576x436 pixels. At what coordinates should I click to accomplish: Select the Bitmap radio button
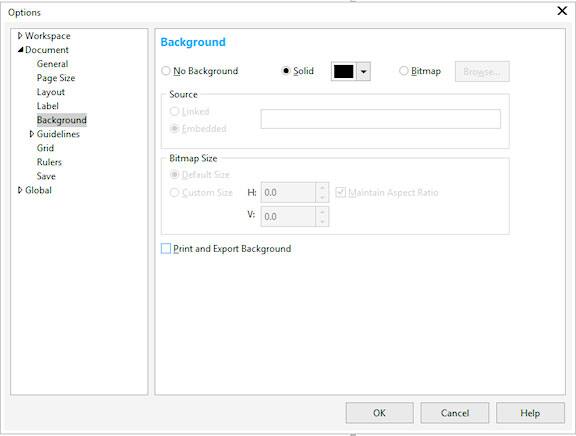pos(404,71)
